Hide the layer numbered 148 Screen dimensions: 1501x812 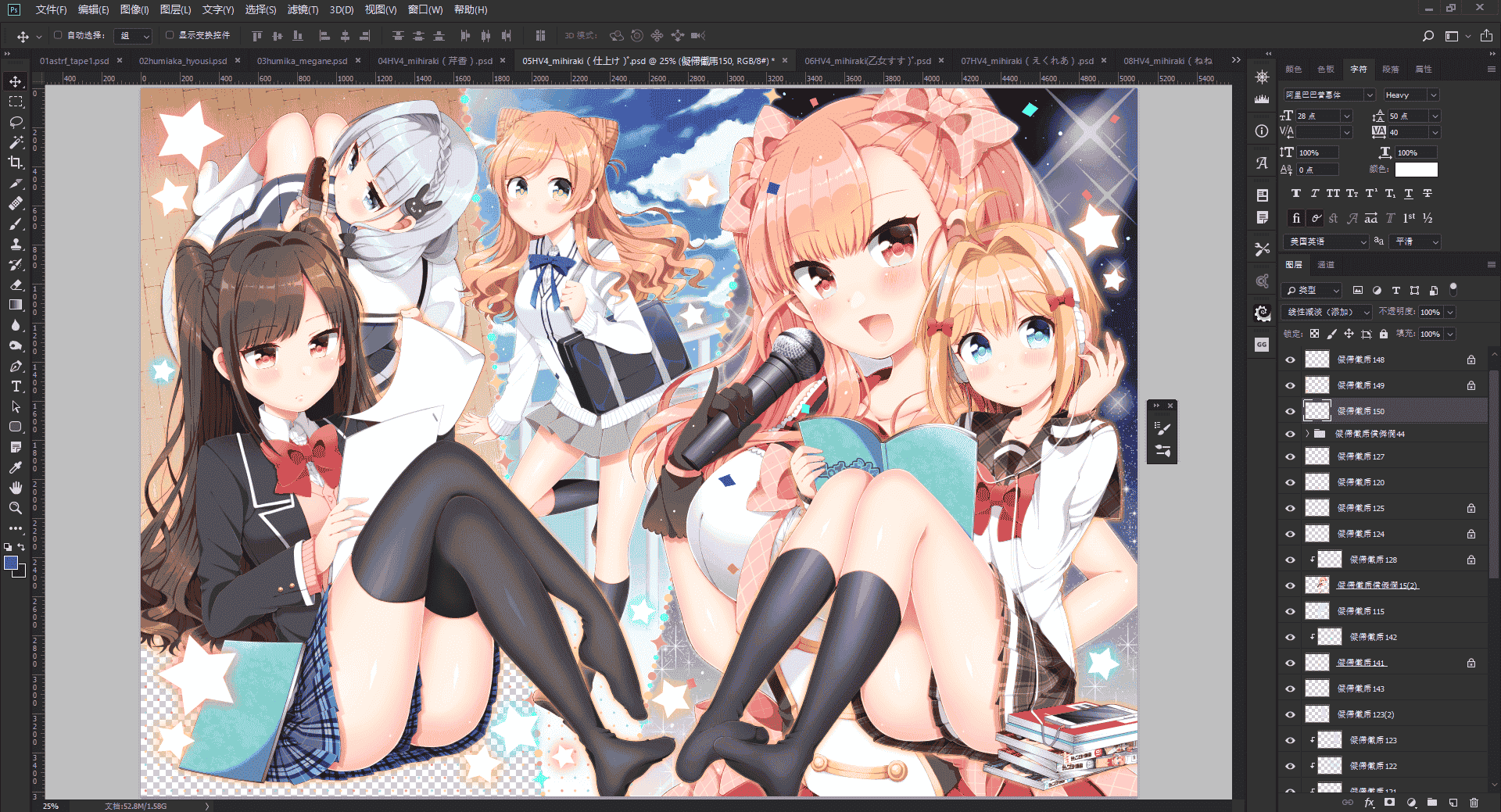click(1291, 360)
